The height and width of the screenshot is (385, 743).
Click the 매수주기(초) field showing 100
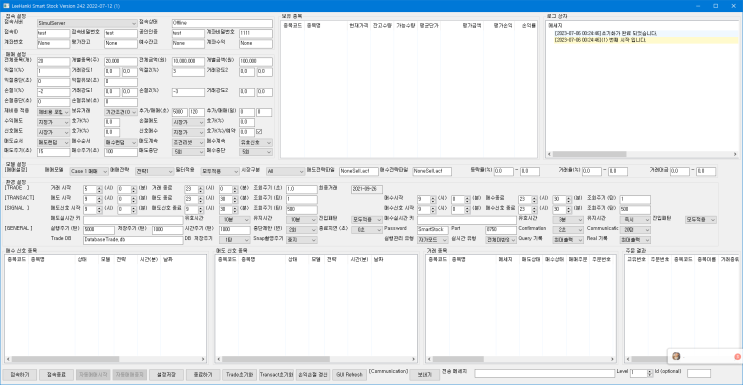(x=121, y=152)
